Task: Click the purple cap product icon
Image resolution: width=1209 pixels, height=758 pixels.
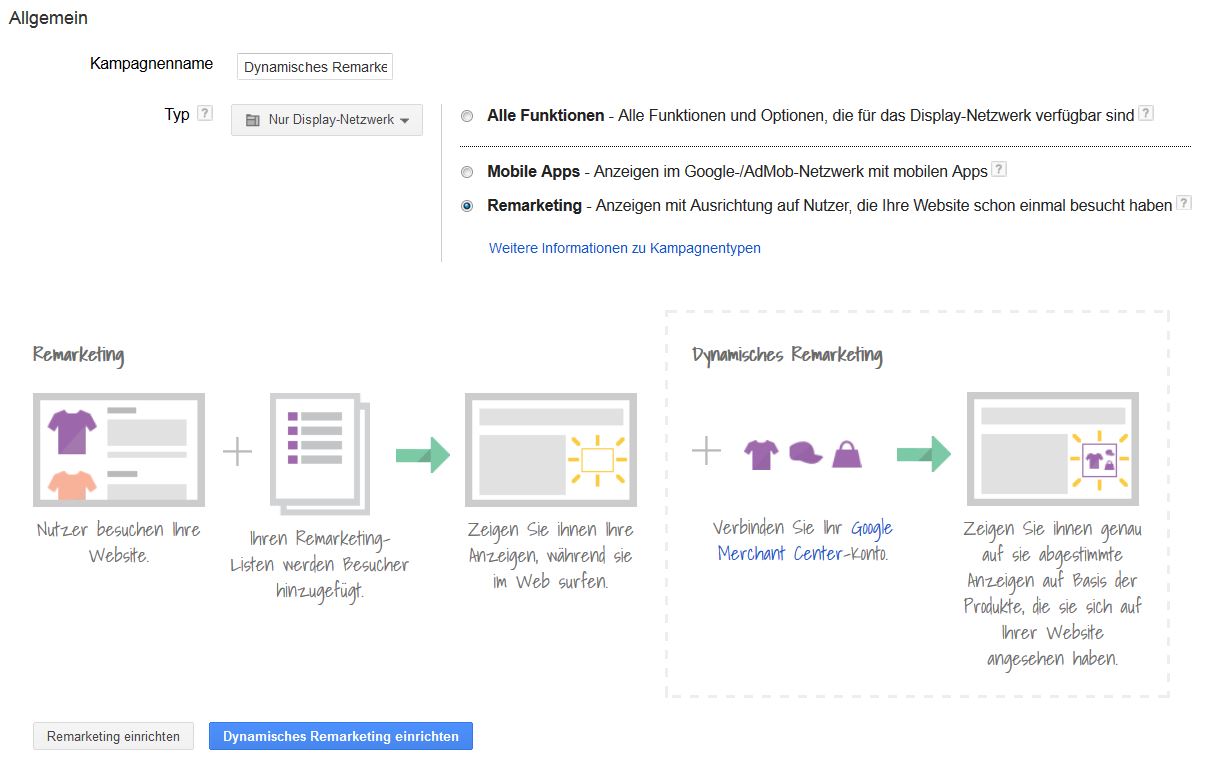Action: pos(805,454)
